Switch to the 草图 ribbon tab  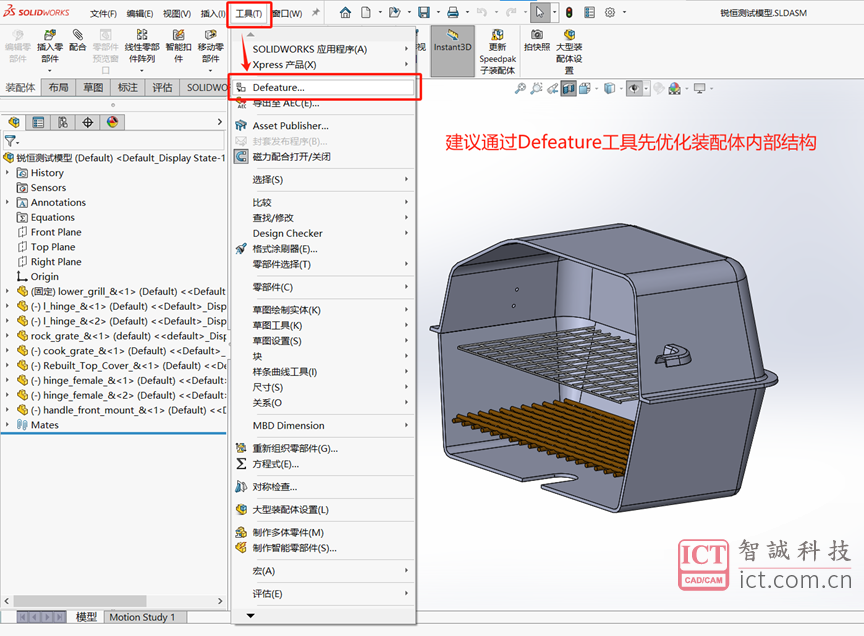[93, 87]
